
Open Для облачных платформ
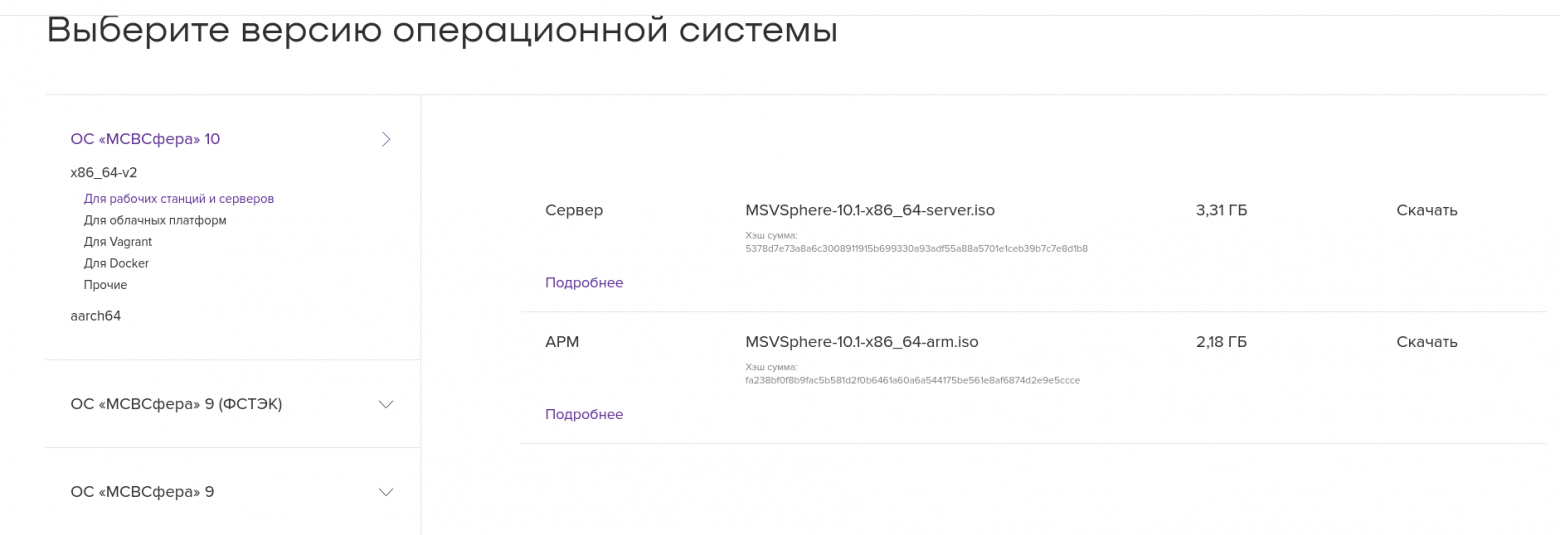point(155,220)
